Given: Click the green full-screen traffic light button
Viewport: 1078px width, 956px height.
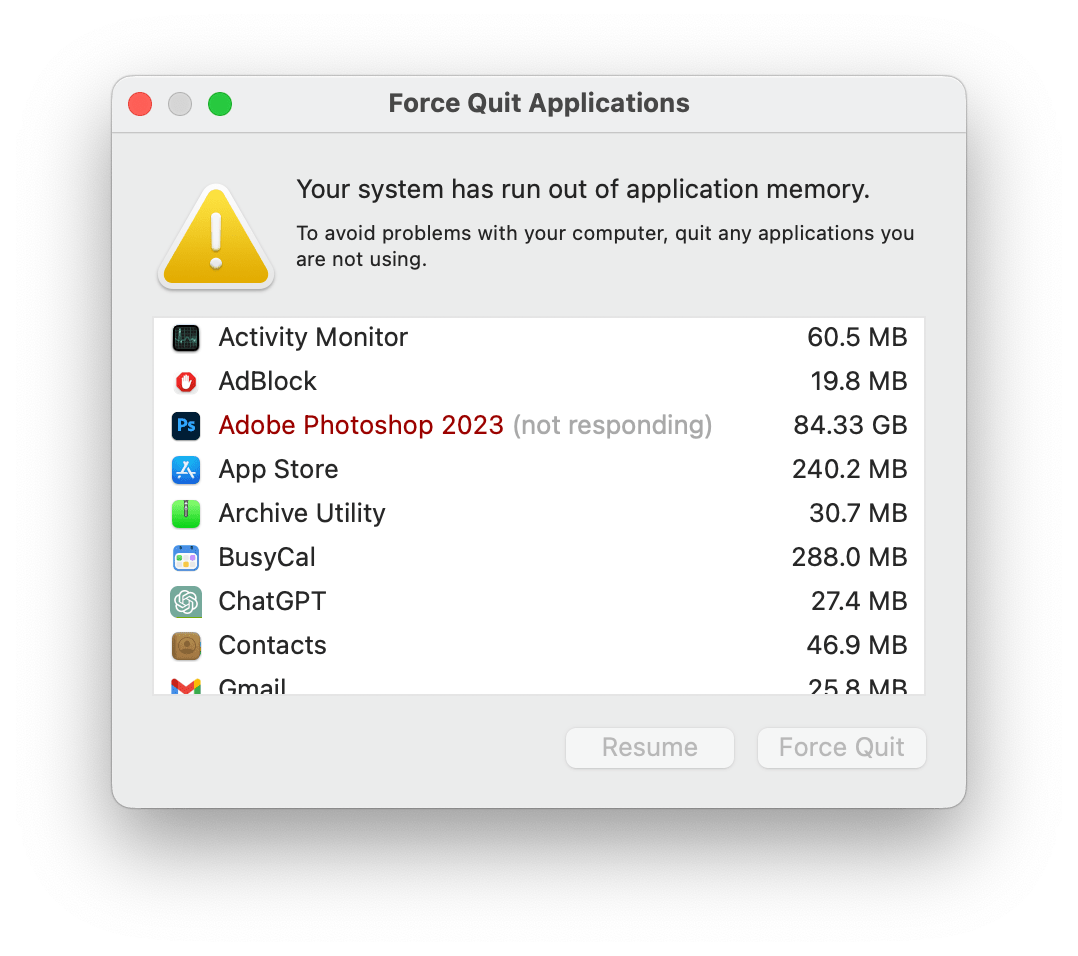Looking at the screenshot, I should click(x=220, y=103).
